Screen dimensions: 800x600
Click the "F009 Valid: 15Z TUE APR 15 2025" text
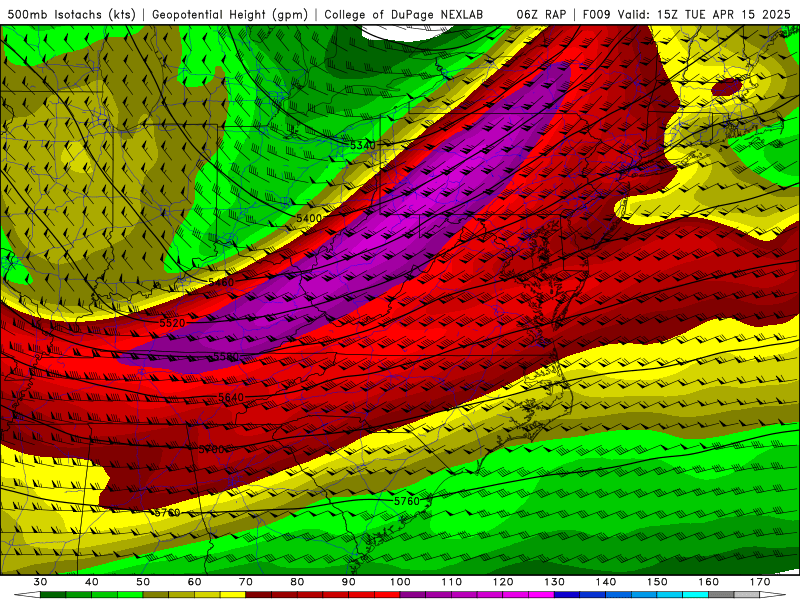(x=686, y=14)
